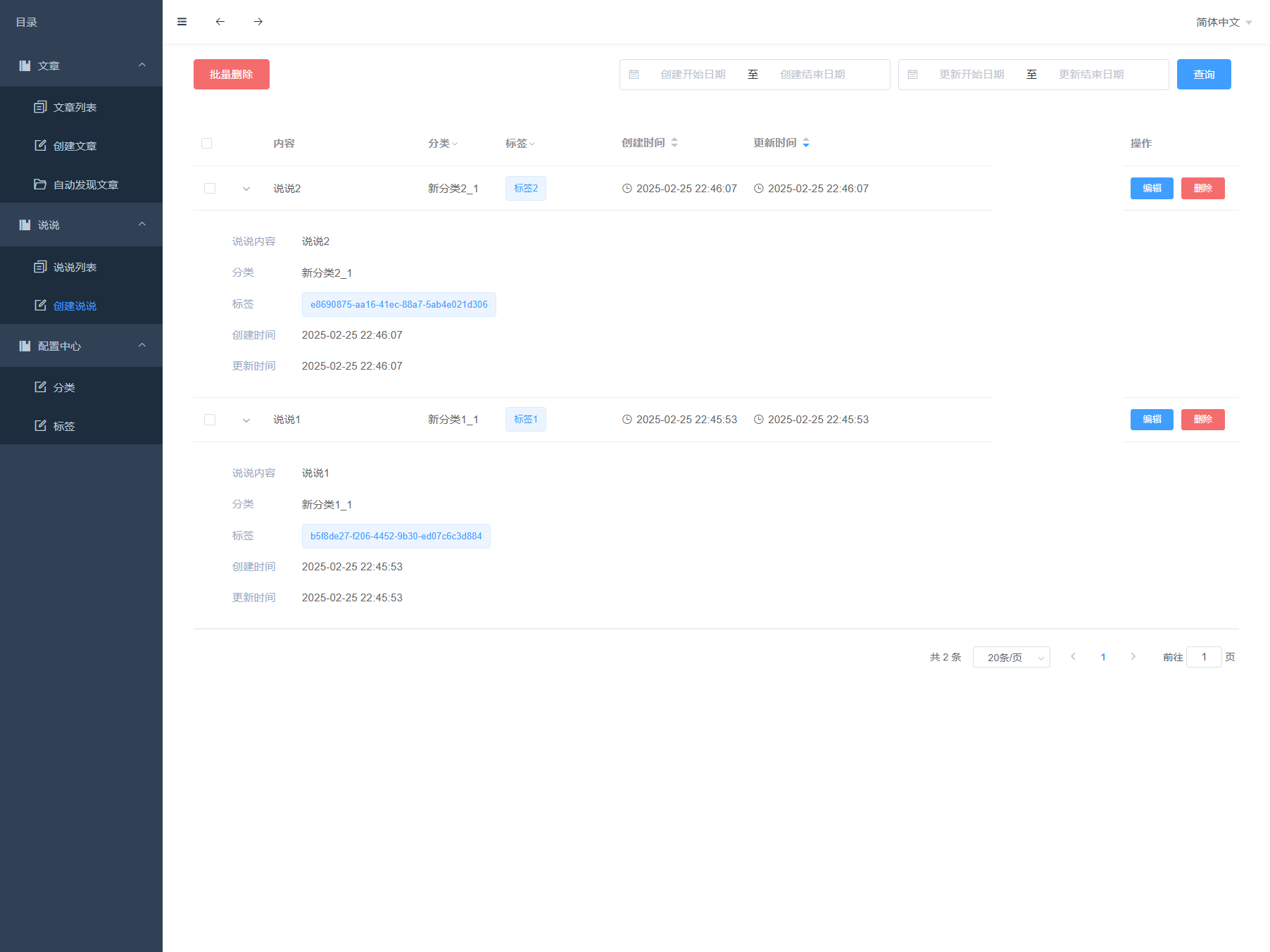Open 20条/页 page size dropdown
The image size is (1270, 952).
pos(1012,657)
